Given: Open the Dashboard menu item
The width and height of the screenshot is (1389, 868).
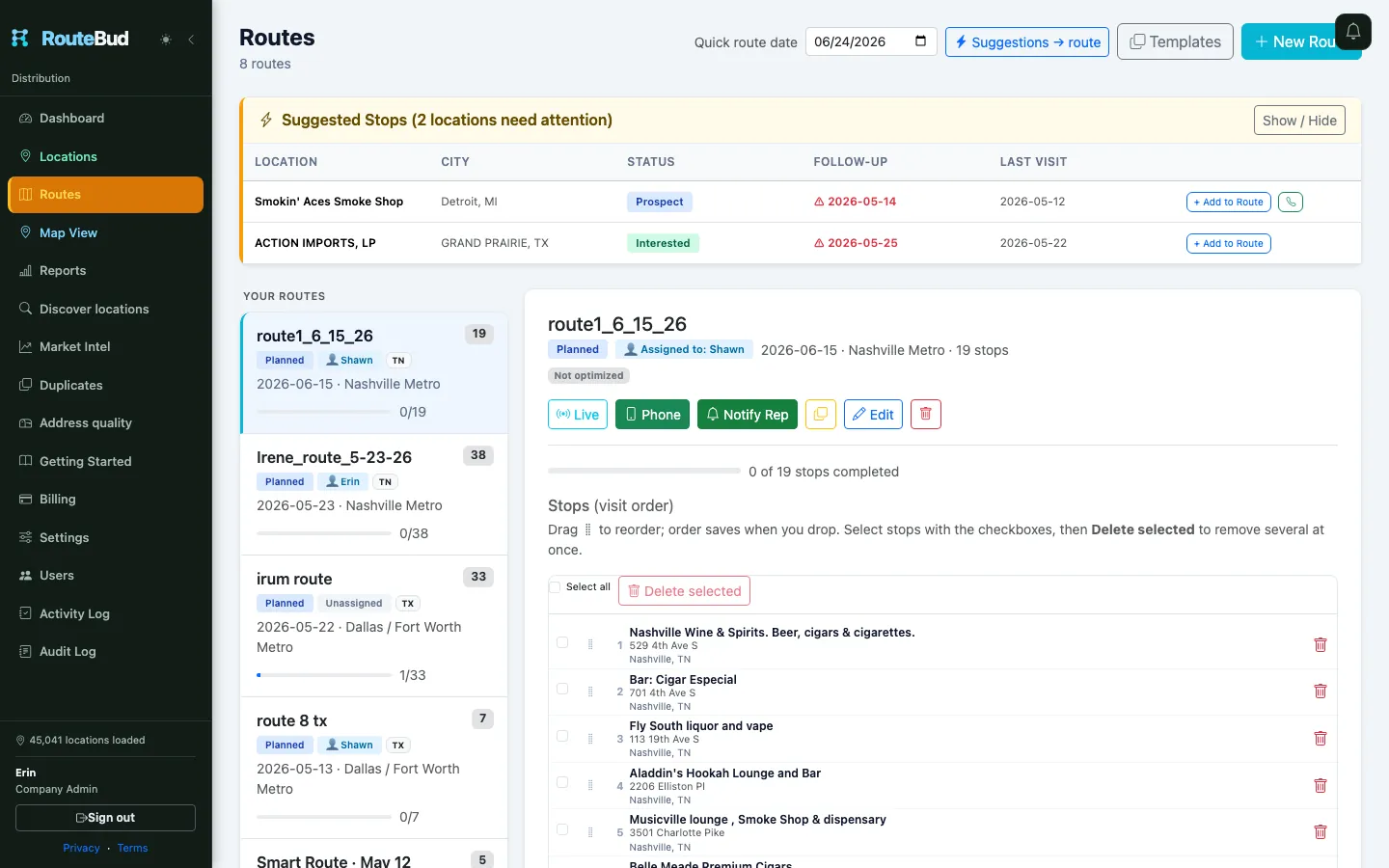Looking at the screenshot, I should [x=105, y=118].
